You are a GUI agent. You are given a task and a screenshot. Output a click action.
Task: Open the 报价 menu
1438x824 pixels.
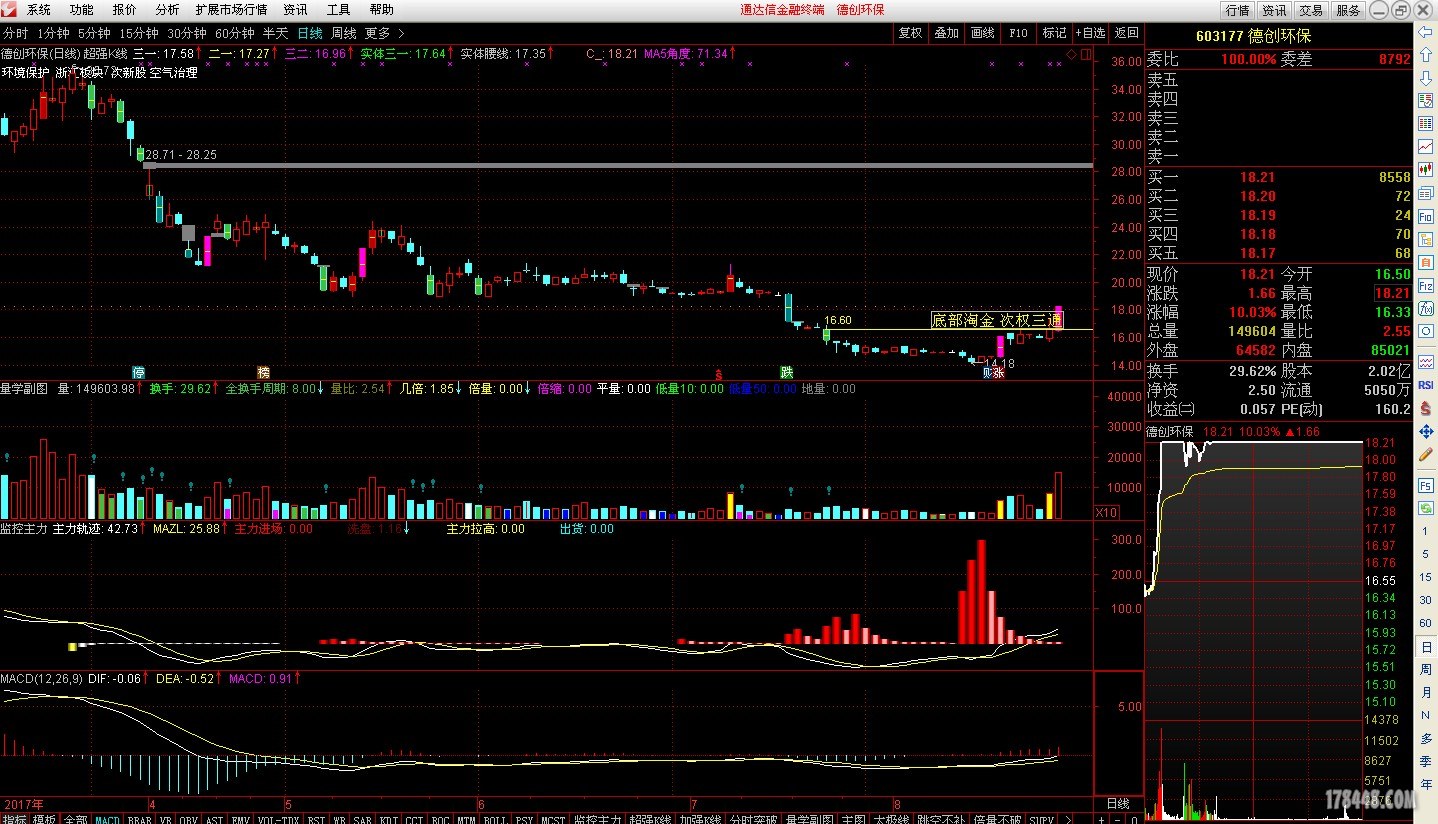(x=124, y=10)
